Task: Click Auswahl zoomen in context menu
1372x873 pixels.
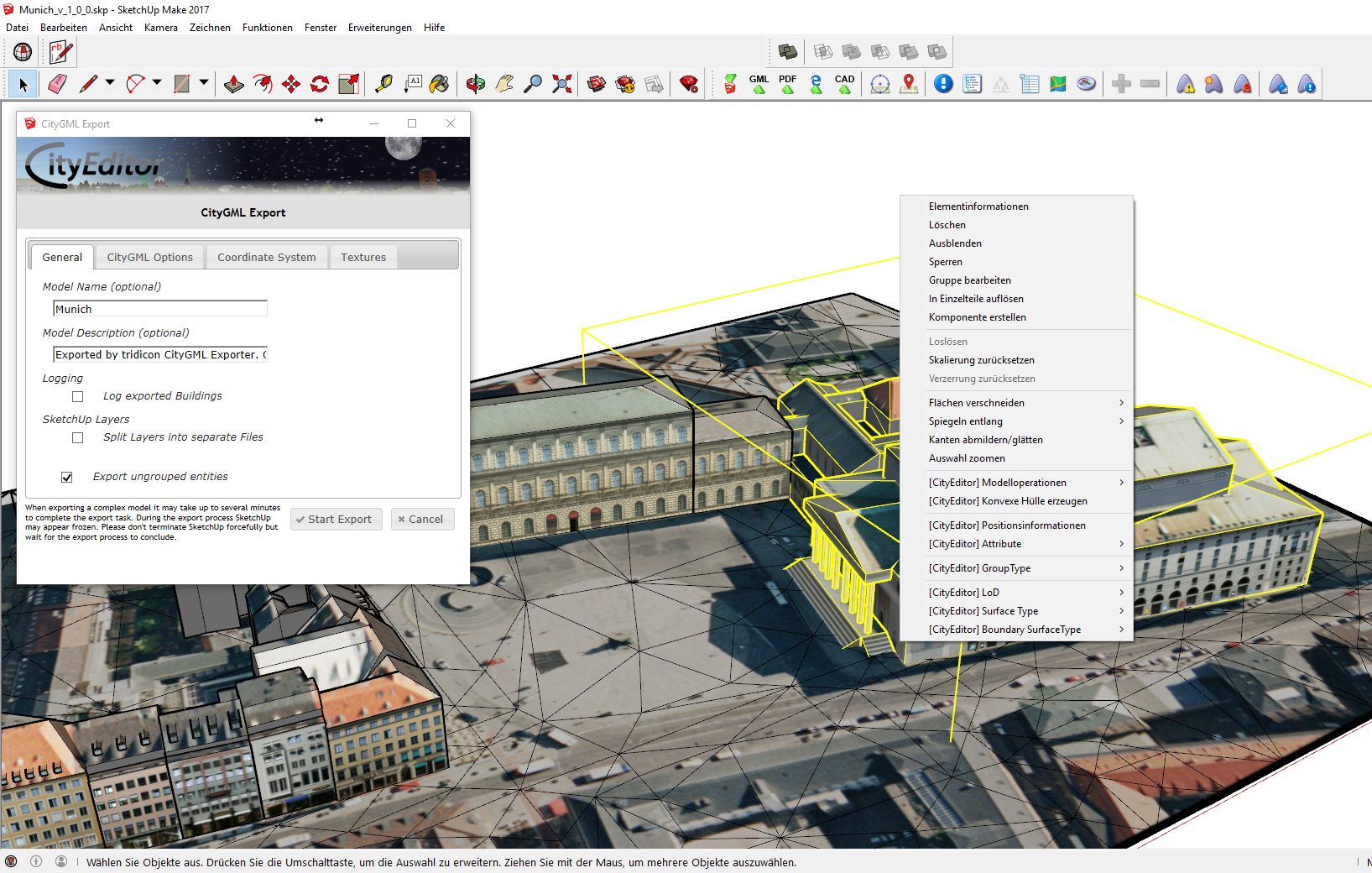Action: [x=1016, y=458]
